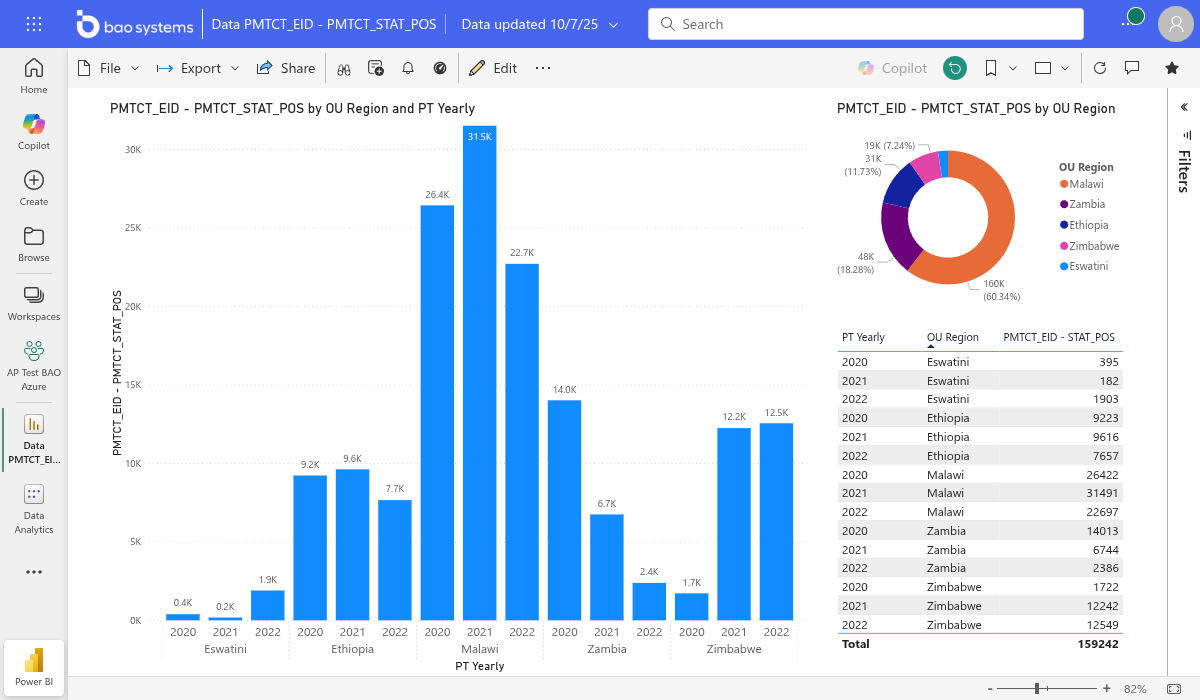Refresh visuals with the refresh icon
Viewport: 1200px width, 700px height.
(x=1100, y=68)
